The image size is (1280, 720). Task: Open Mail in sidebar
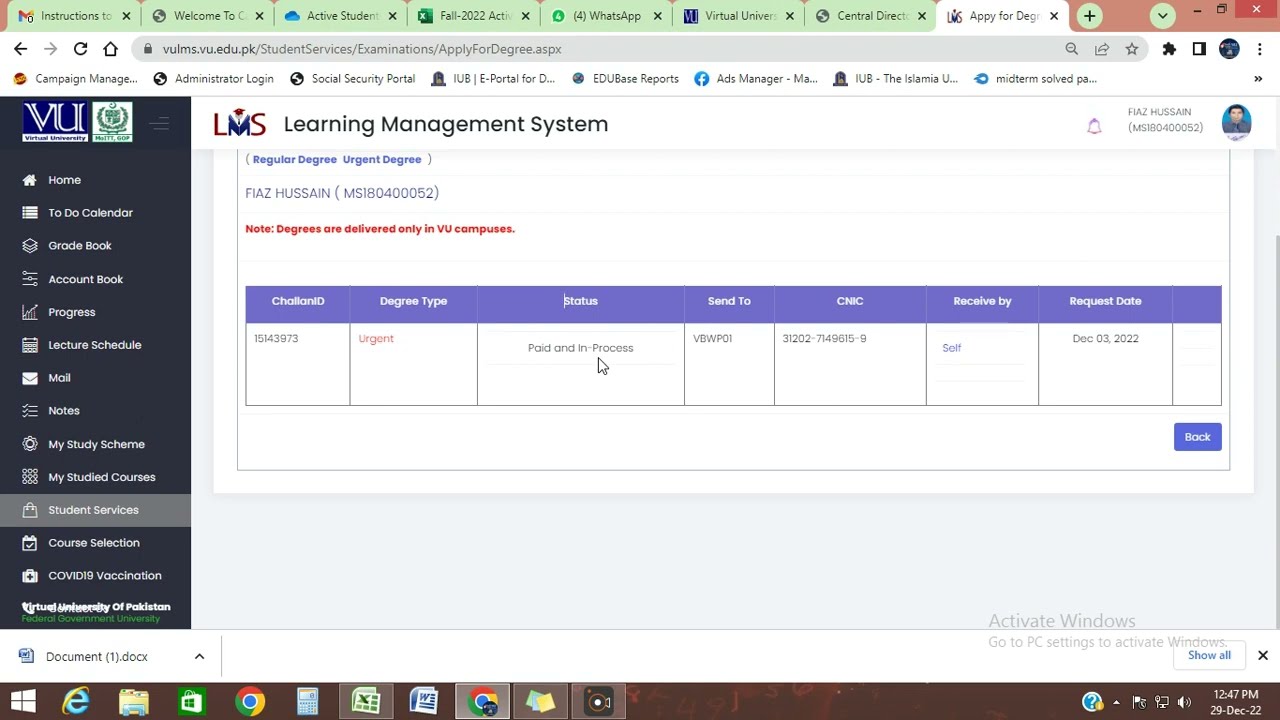pos(59,378)
